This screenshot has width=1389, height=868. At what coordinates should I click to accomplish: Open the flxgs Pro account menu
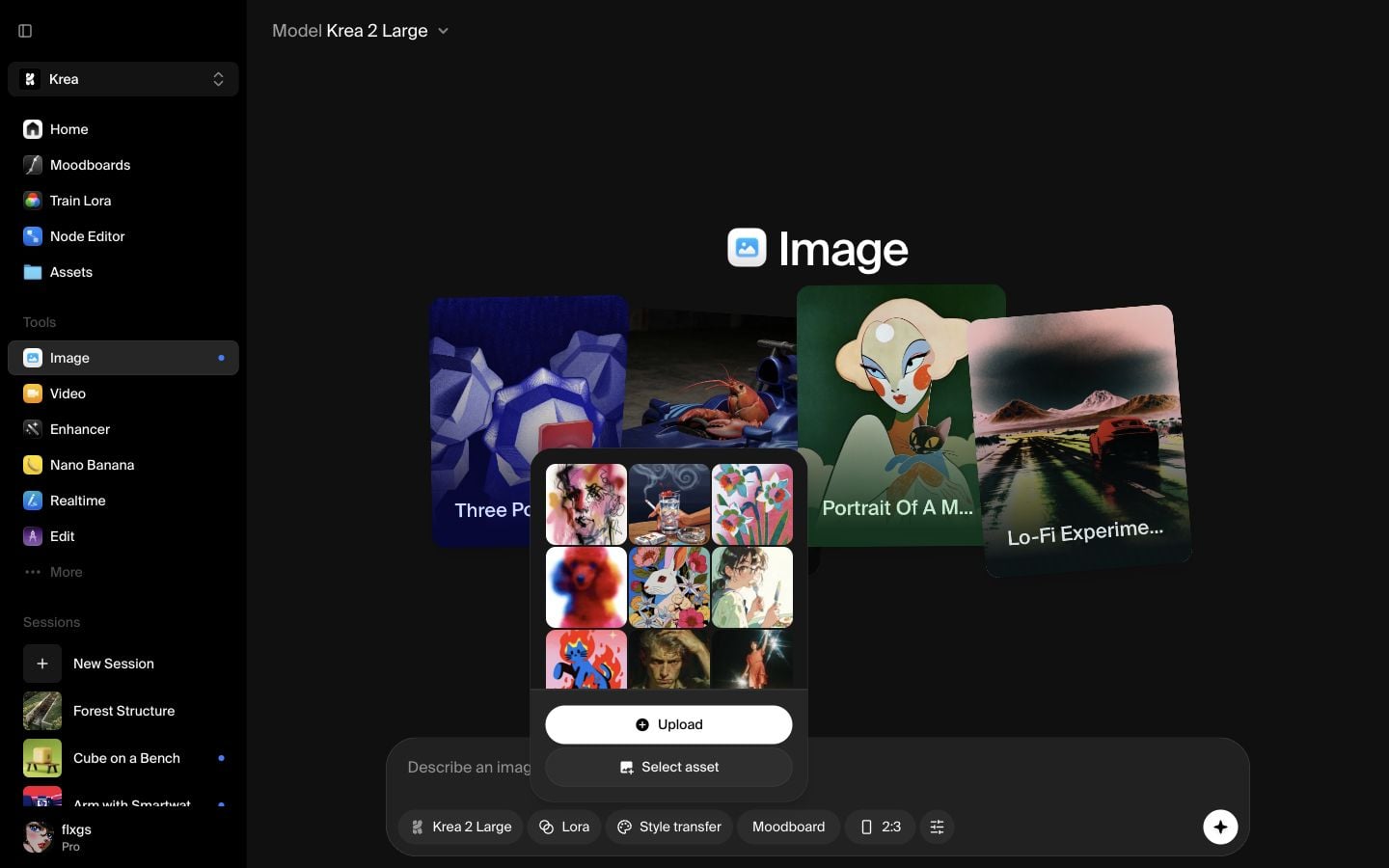coord(123,837)
